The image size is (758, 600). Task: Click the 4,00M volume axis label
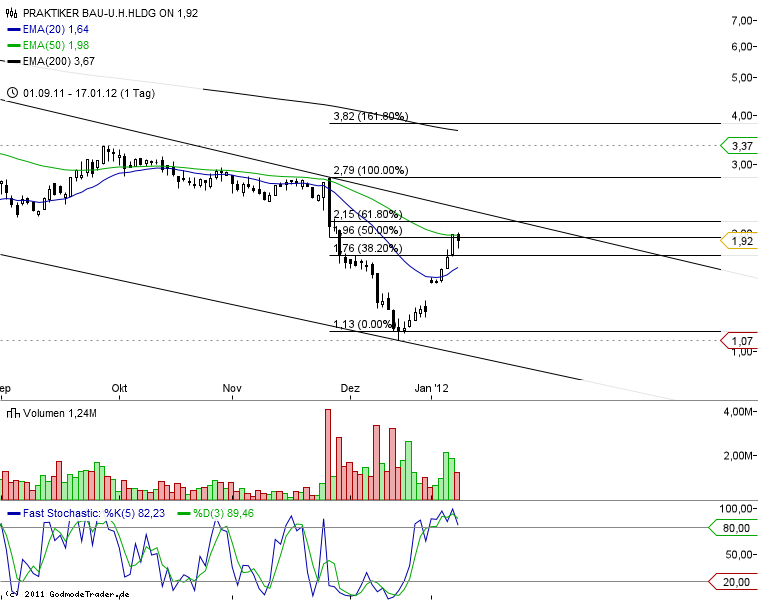tap(739, 411)
